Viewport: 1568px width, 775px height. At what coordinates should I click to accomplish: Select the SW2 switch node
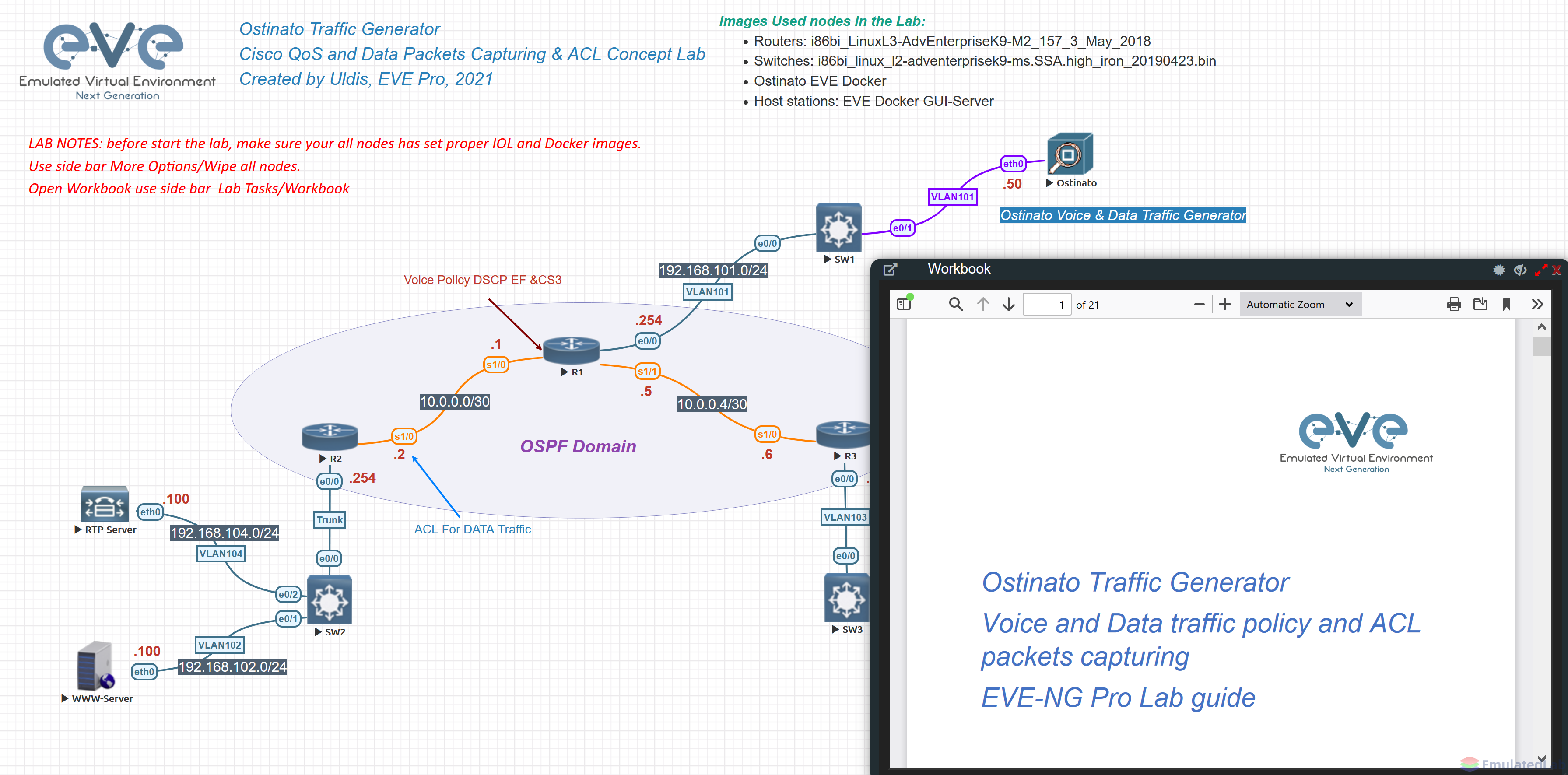329,600
